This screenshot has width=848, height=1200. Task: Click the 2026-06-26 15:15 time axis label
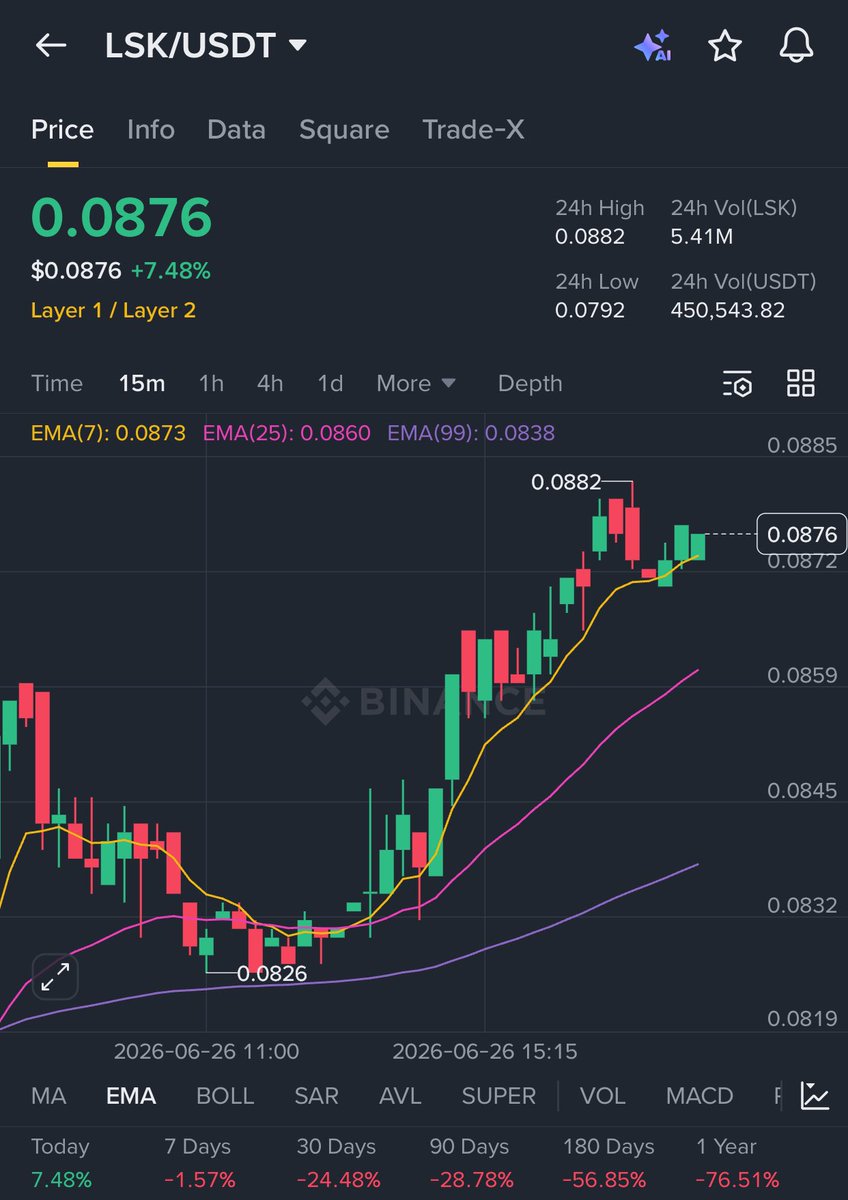coord(485,1052)
